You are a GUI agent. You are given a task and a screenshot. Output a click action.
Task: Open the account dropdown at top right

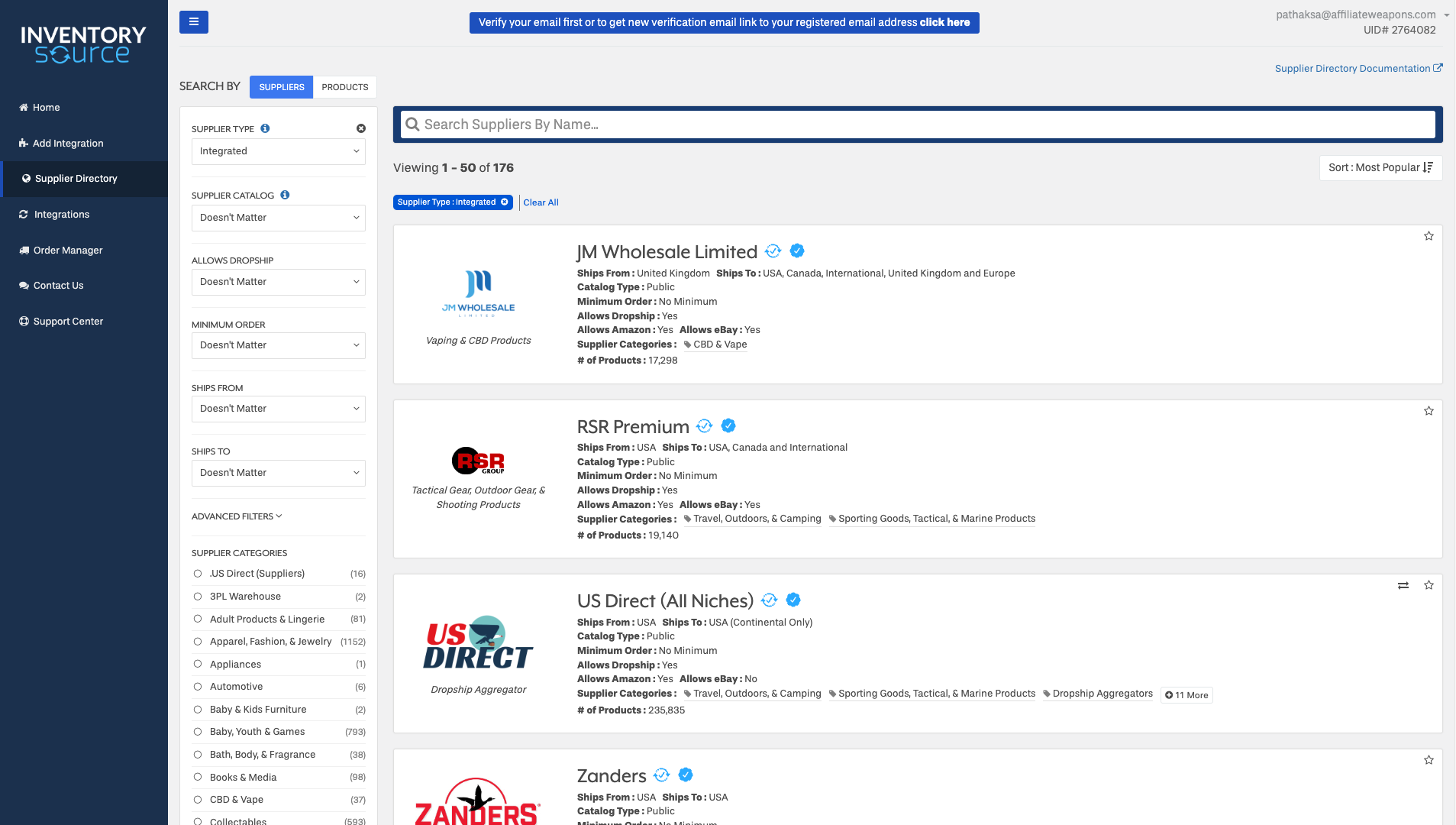coord(1445,14)
